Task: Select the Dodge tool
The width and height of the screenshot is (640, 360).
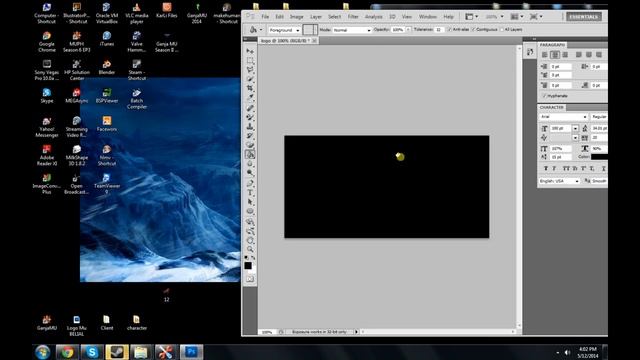Action: (250, 173)
